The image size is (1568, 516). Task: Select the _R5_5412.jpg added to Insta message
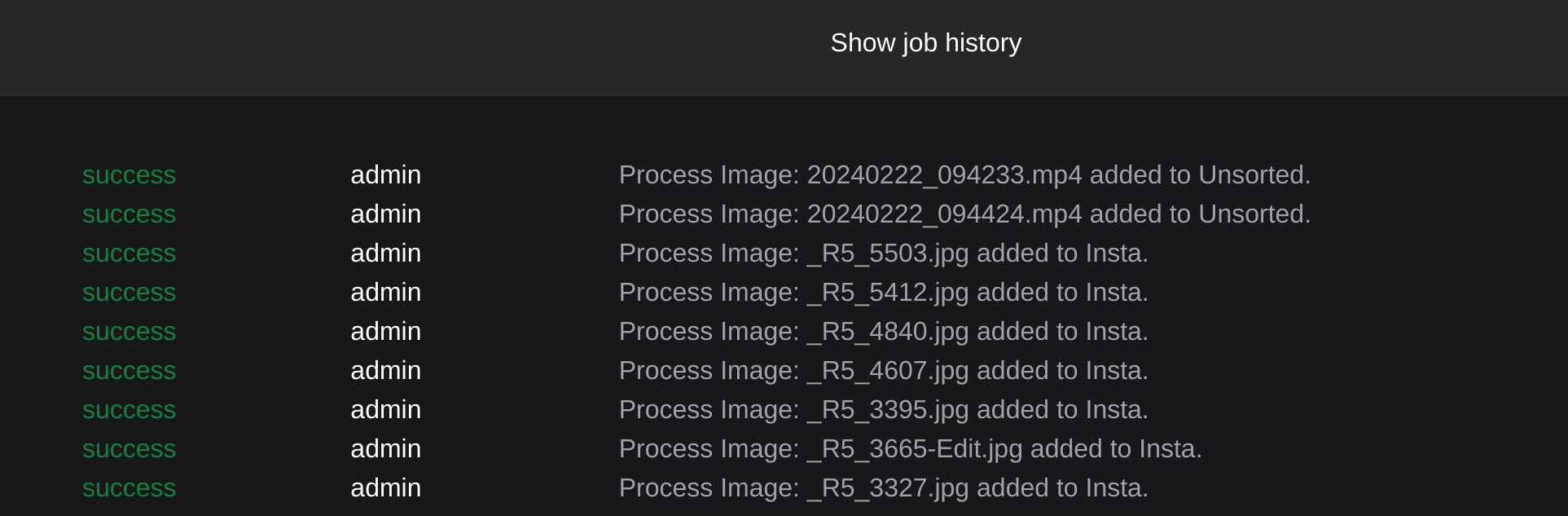pyautogui.click(x=884, y=293)
